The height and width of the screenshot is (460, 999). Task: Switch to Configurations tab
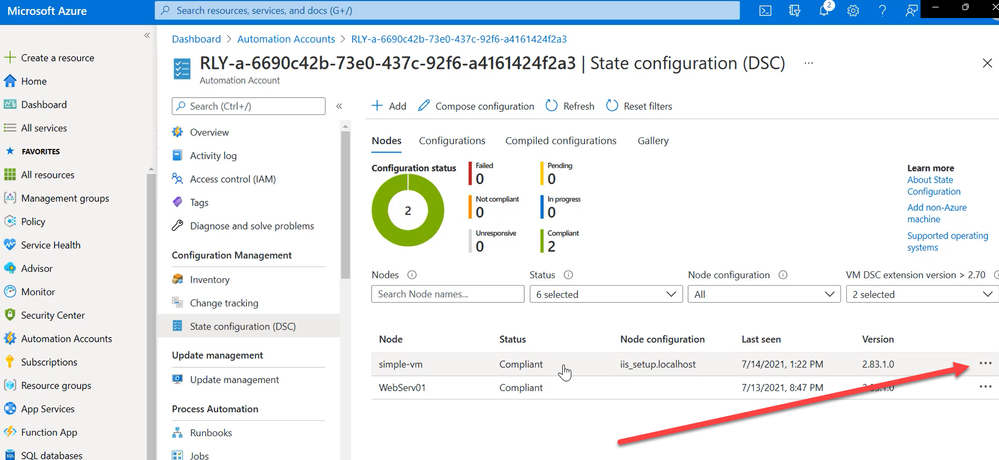(x=452, y=141)
